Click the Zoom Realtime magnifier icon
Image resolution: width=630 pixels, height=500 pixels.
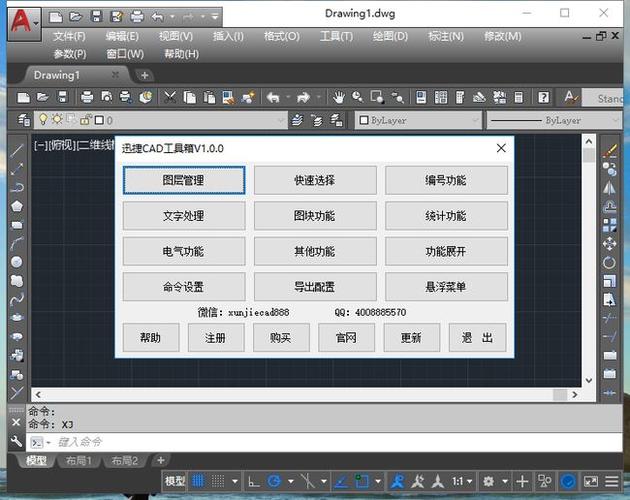(357, 97)
